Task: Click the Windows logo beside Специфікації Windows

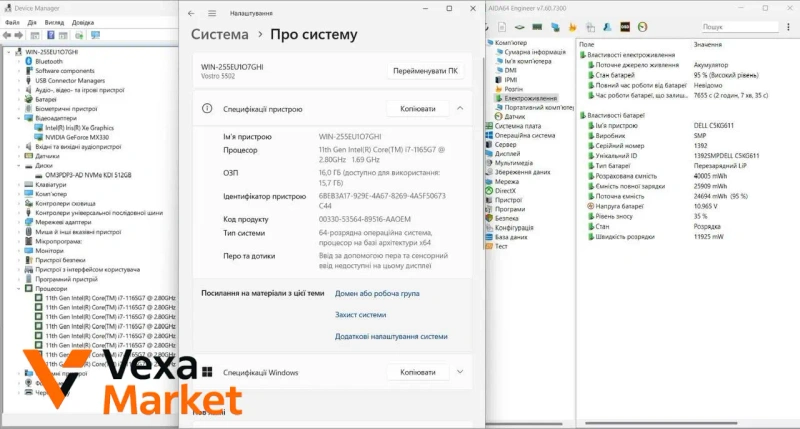Action: pyautogui.click(x=207, y=372)
